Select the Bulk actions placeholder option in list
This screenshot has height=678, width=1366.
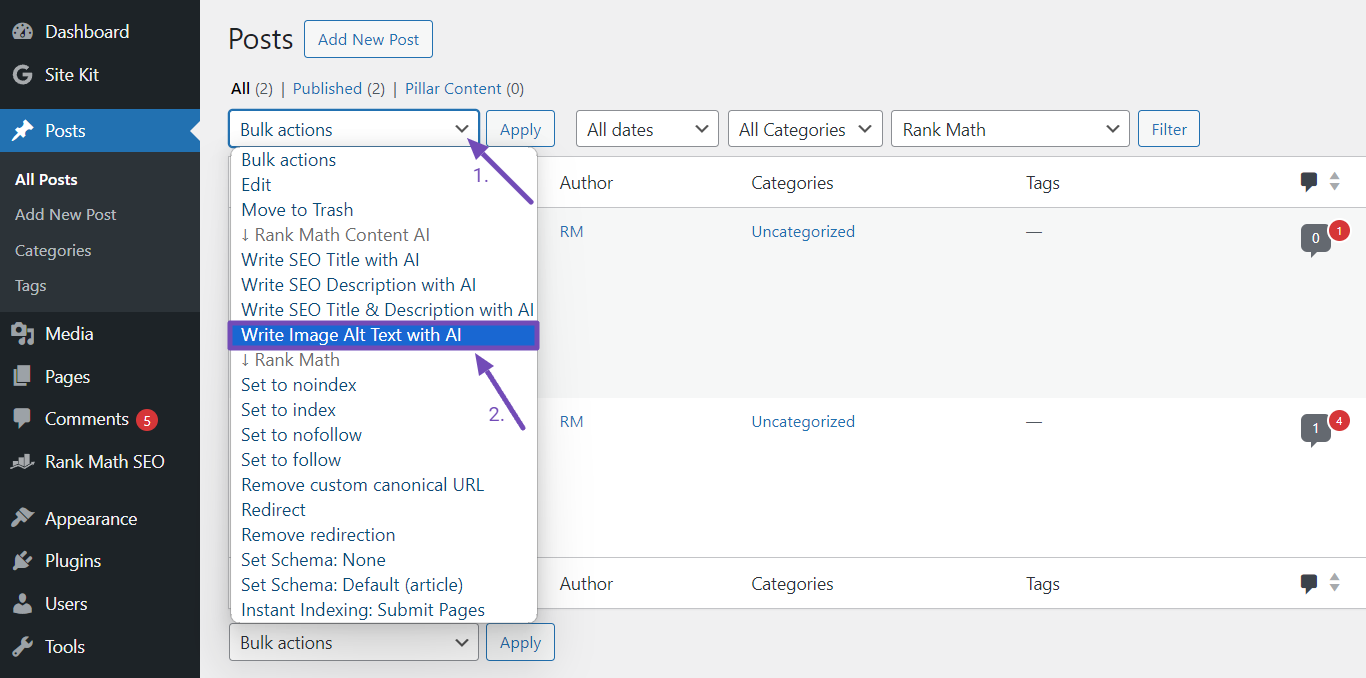(x=383, y=160)
